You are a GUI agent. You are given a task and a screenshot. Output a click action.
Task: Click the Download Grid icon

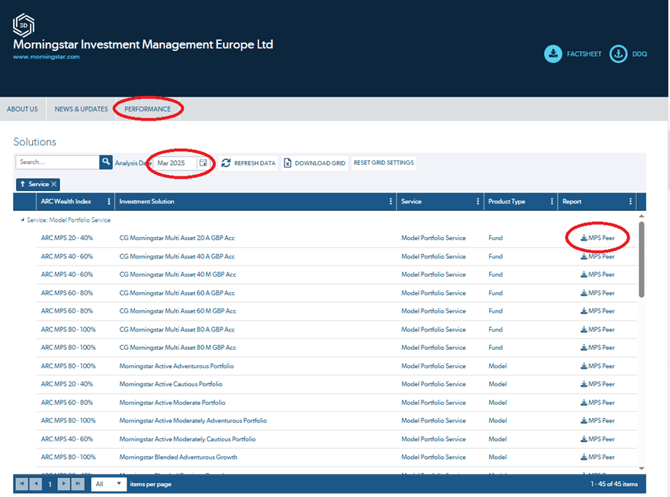tap(288, 163)
